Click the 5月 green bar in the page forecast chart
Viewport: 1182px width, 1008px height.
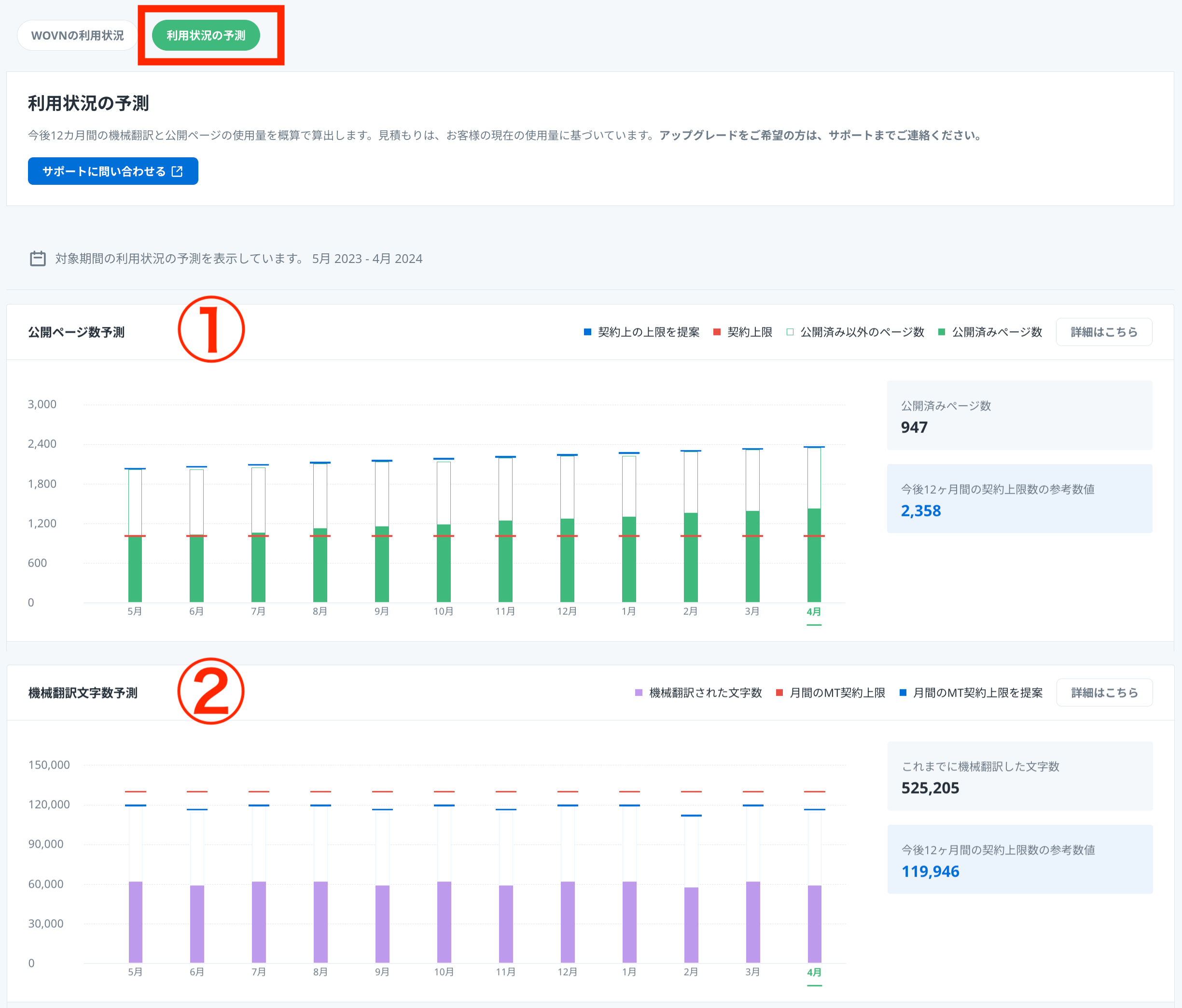[135, 569]
